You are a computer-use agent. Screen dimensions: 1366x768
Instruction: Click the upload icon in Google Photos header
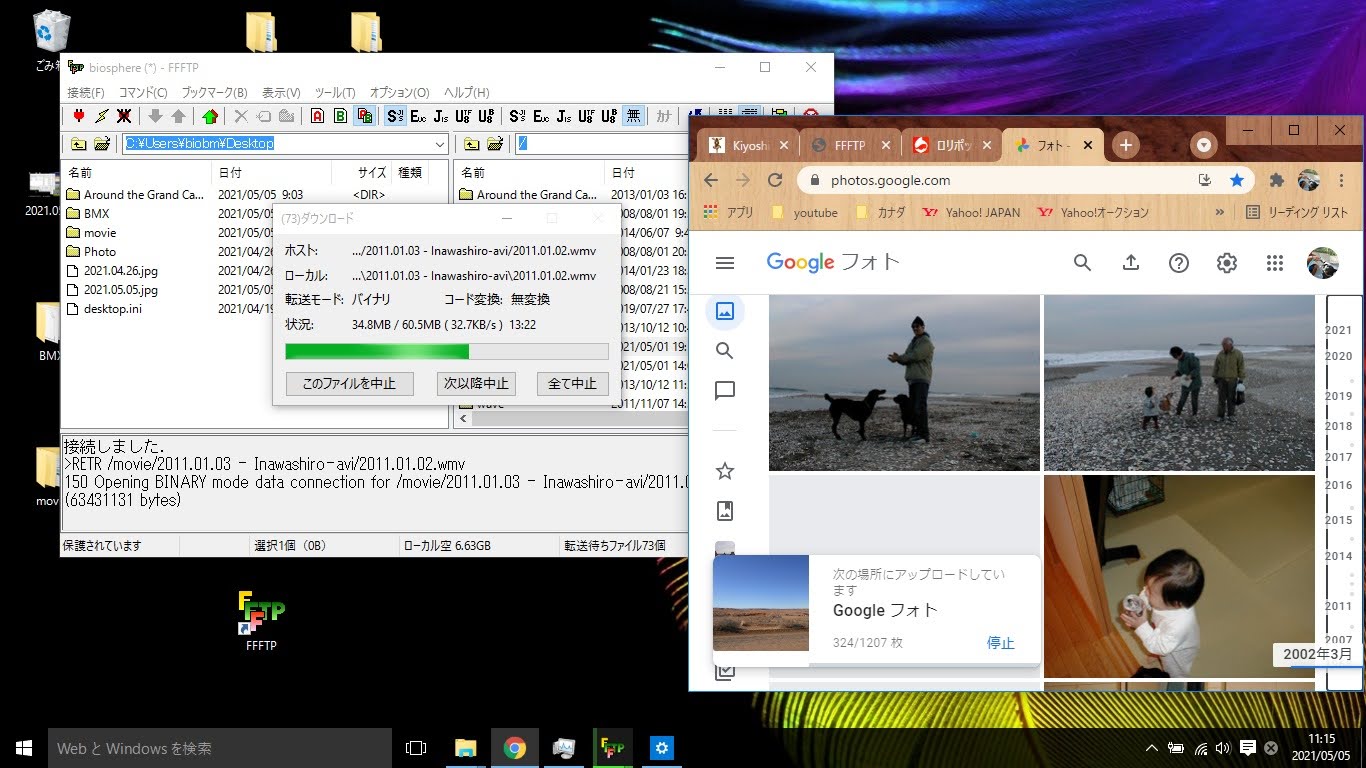tap(1131, 263)
